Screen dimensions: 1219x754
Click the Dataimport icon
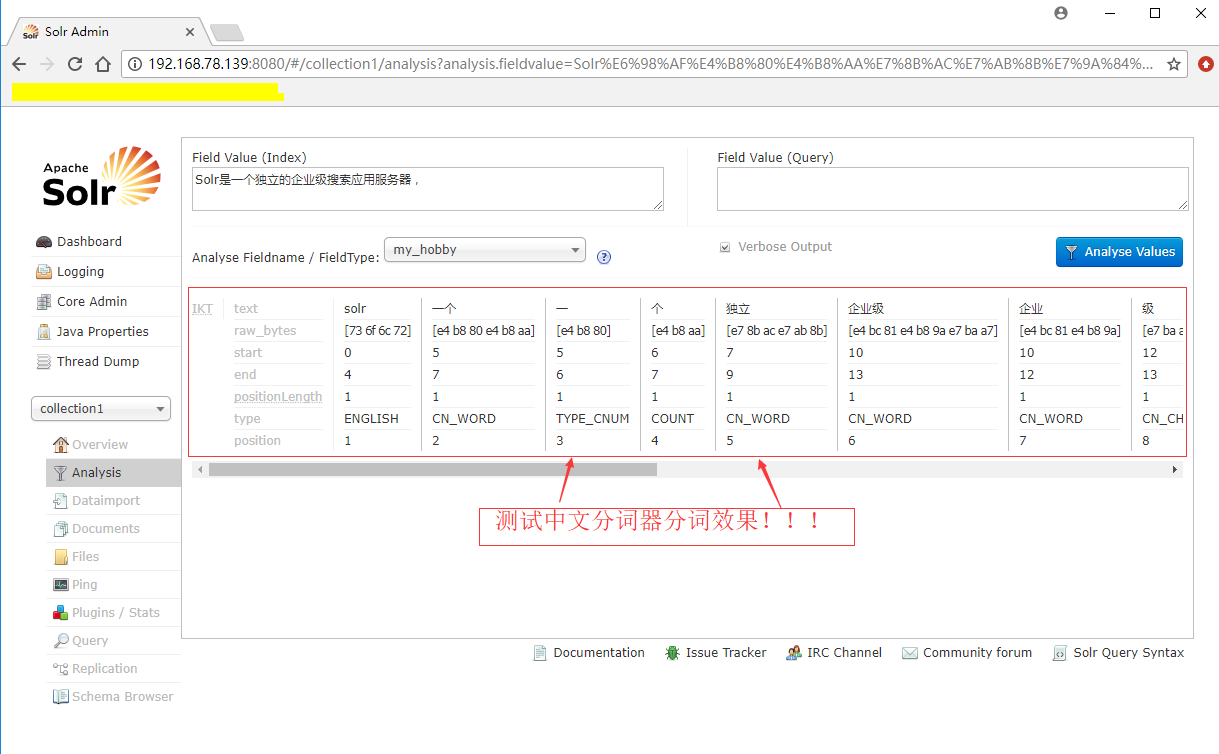point(61,500)
